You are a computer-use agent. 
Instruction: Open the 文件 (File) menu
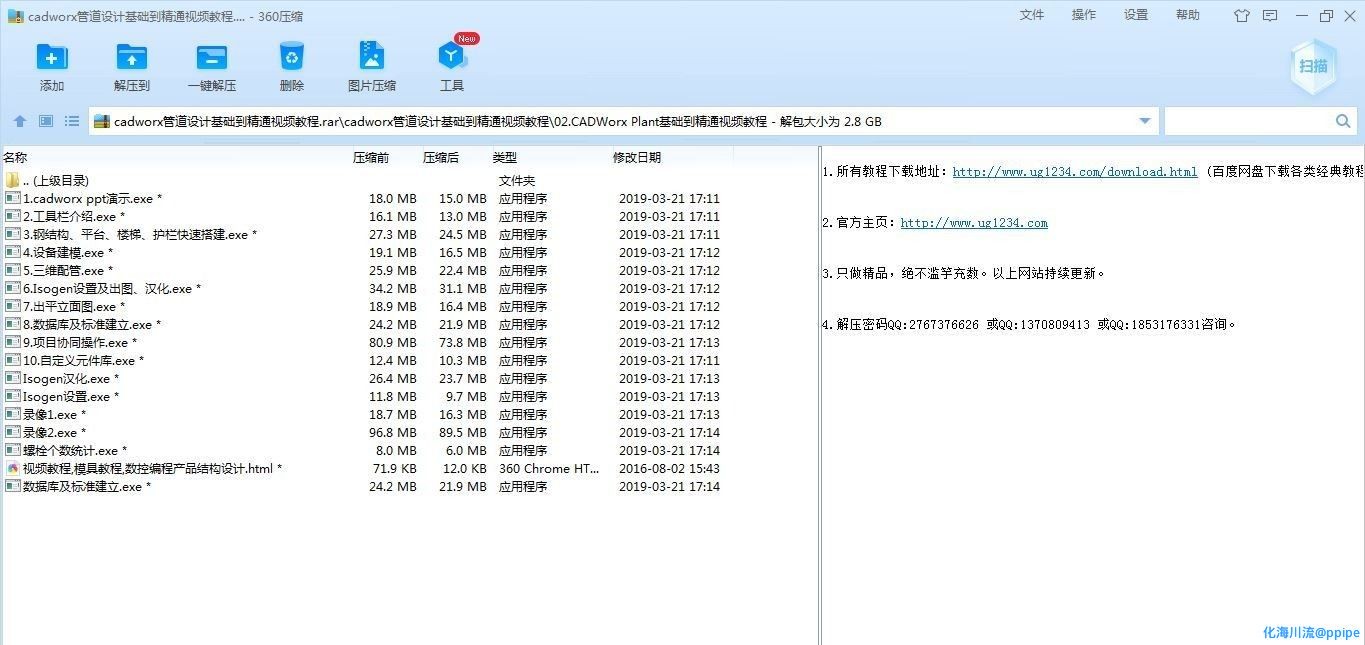tap(1032, 15)
